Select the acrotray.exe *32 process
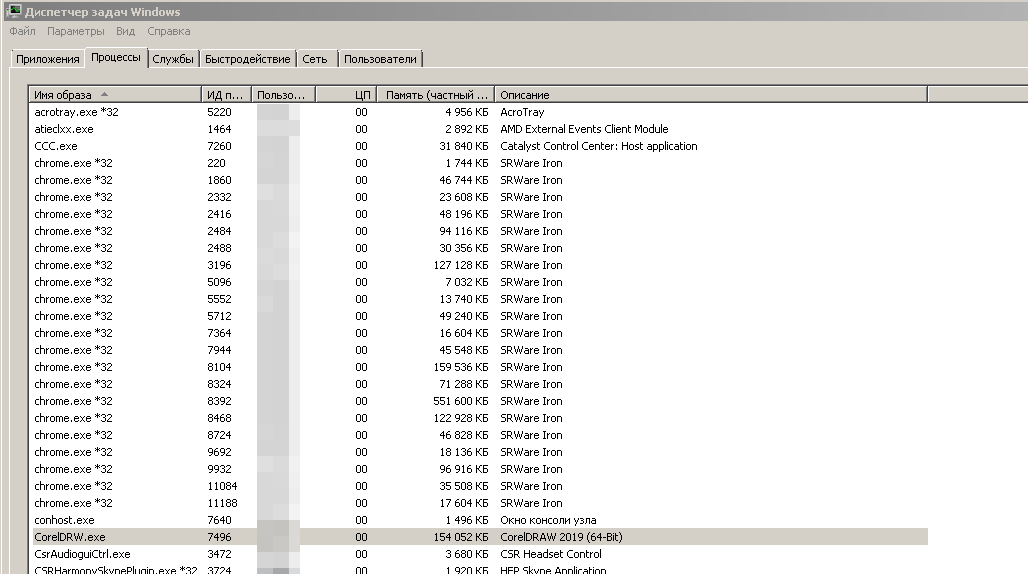The height and width of the screenshot is (574, 1028). coord(480,112)
